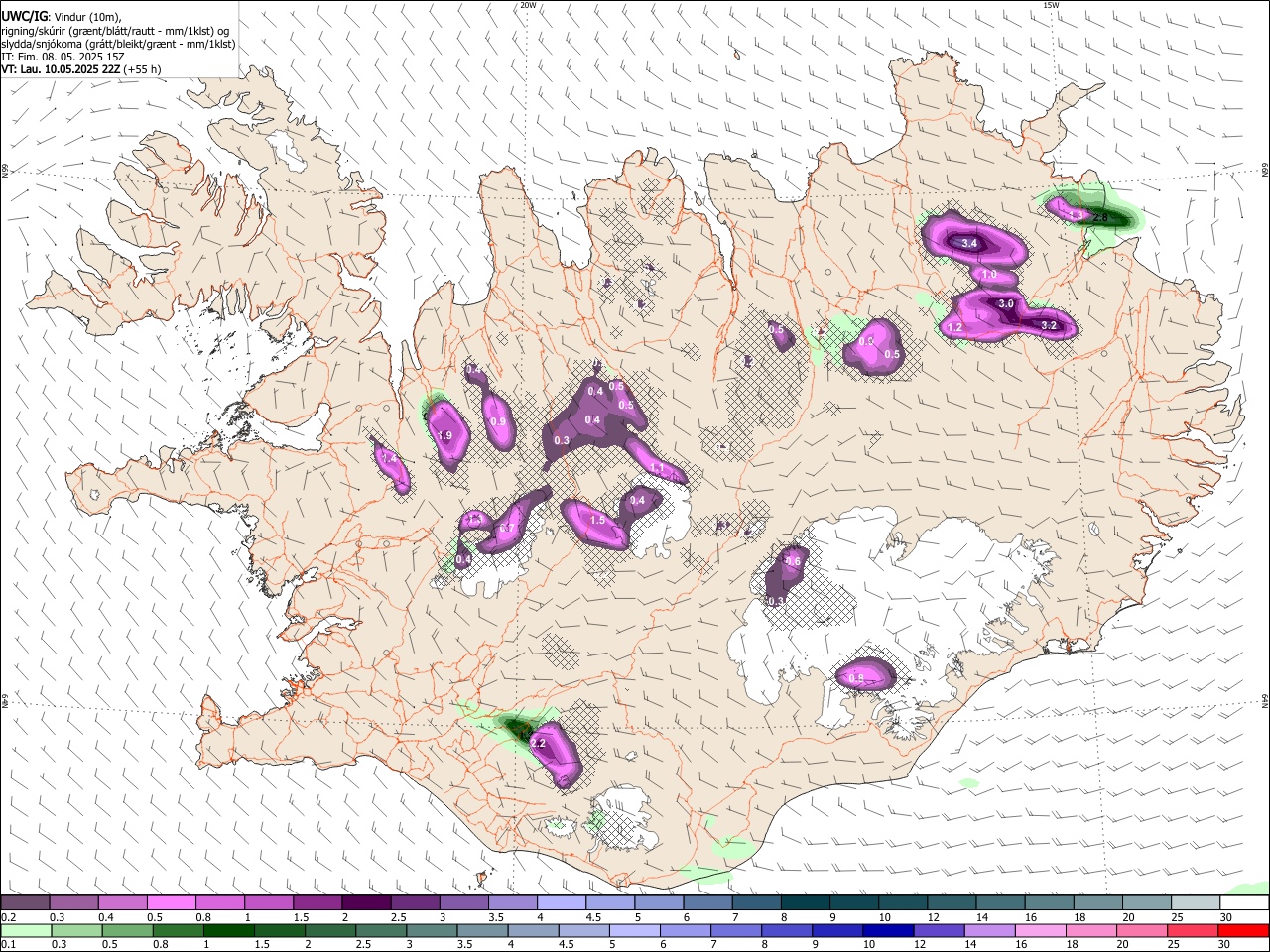Click the 3.0 snowfall value label
1270x952 pixels.
1005,303
